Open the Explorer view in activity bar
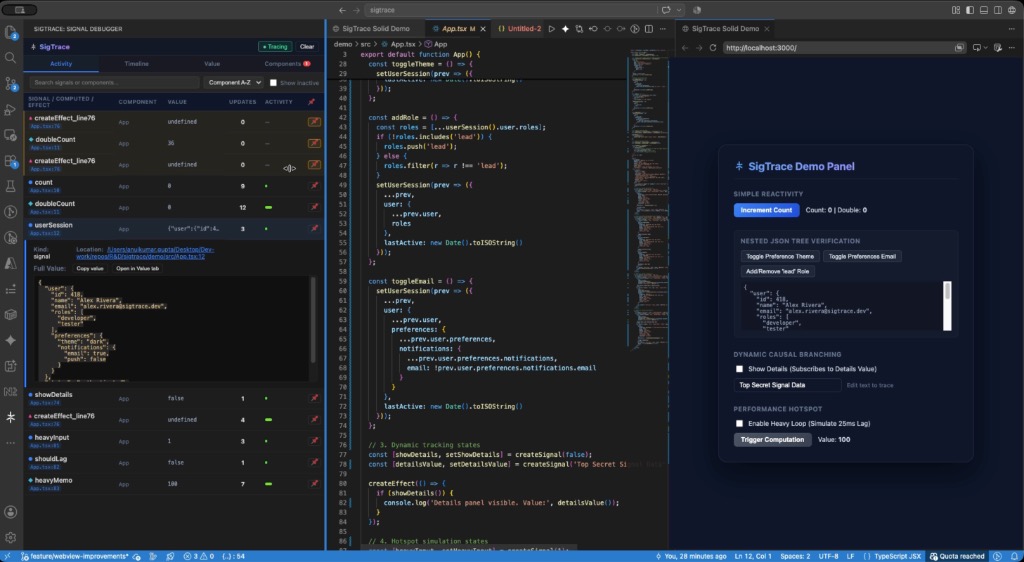The image size is (1024, 562). [10, 33]
